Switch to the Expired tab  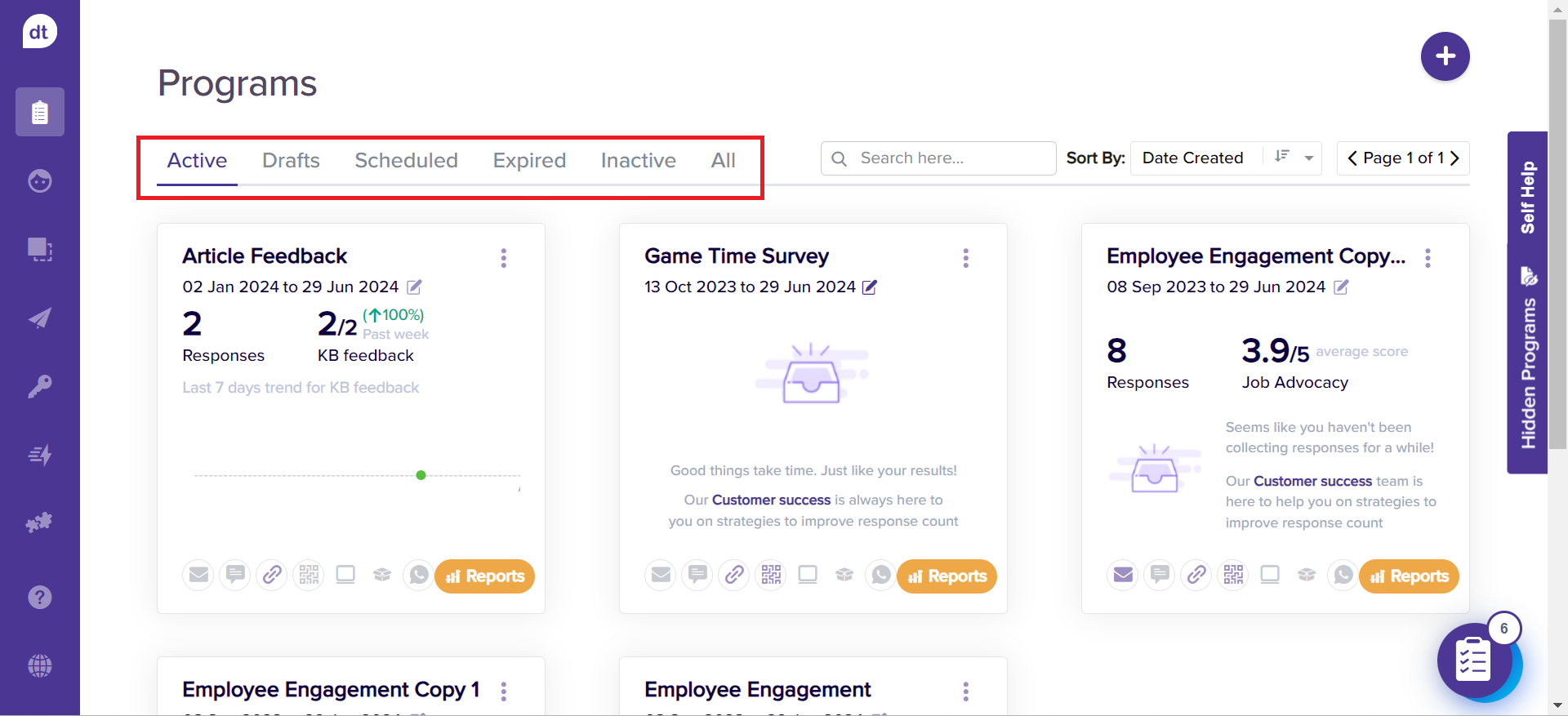click(529, 160)
